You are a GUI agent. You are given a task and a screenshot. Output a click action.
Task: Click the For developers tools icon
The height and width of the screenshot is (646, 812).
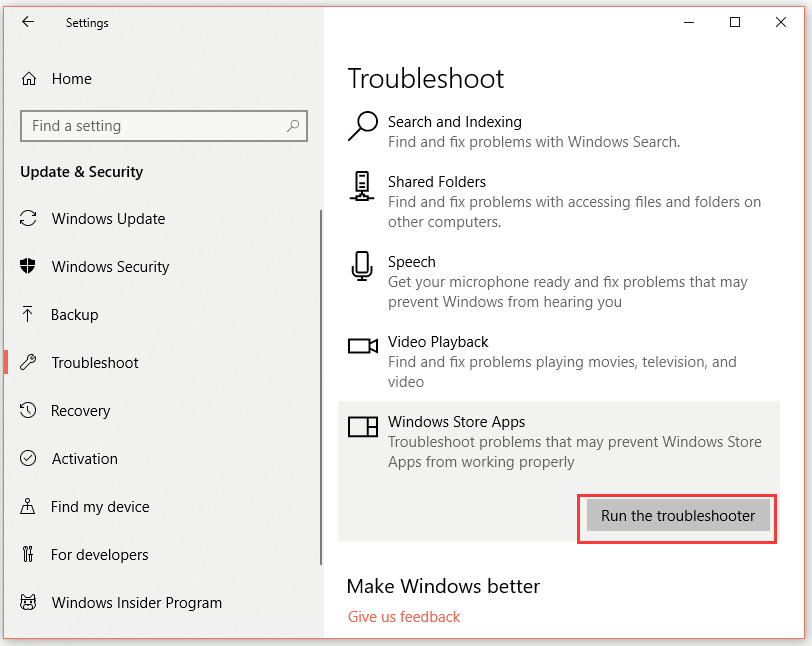point(28,554)
